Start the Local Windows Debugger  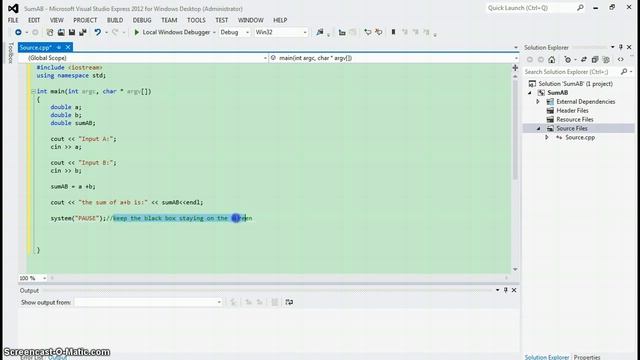(172, 32)
